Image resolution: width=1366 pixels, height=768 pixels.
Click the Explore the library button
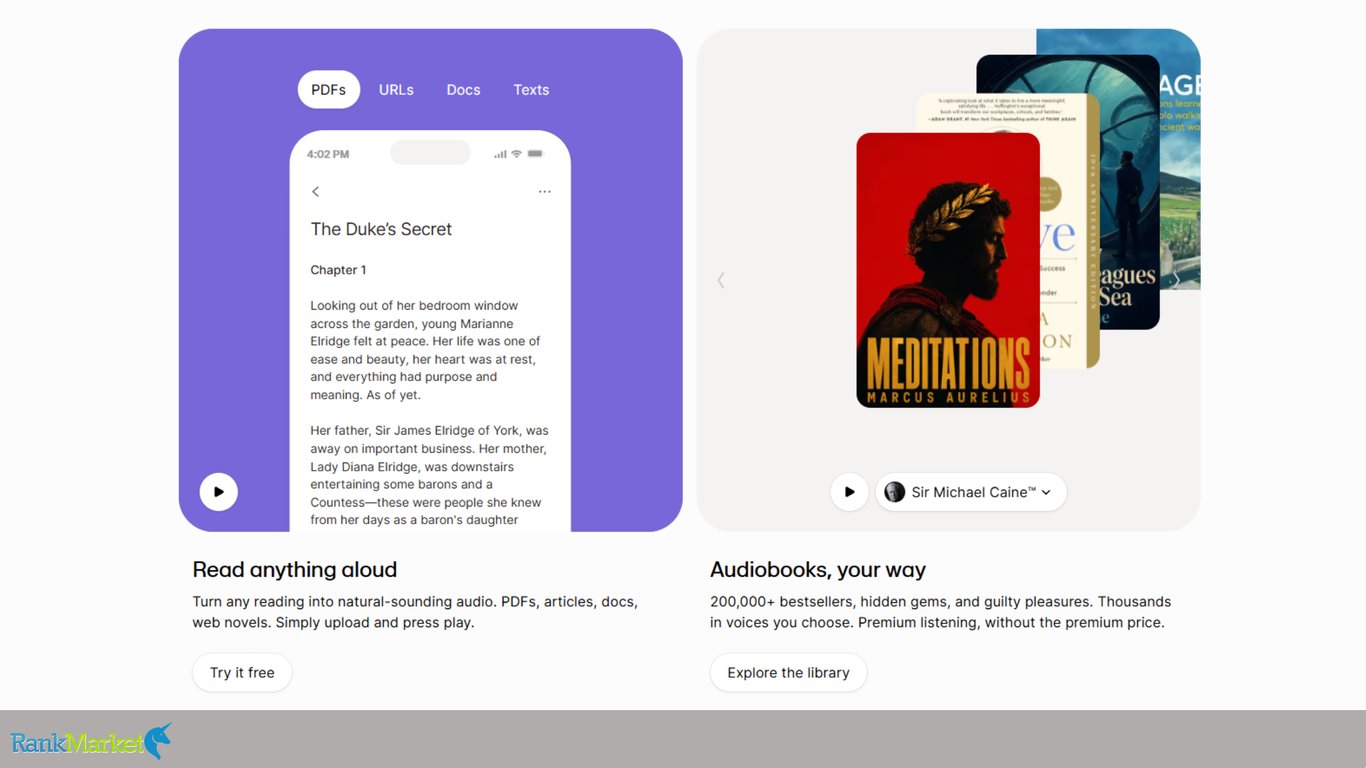[x=789, y=673]
